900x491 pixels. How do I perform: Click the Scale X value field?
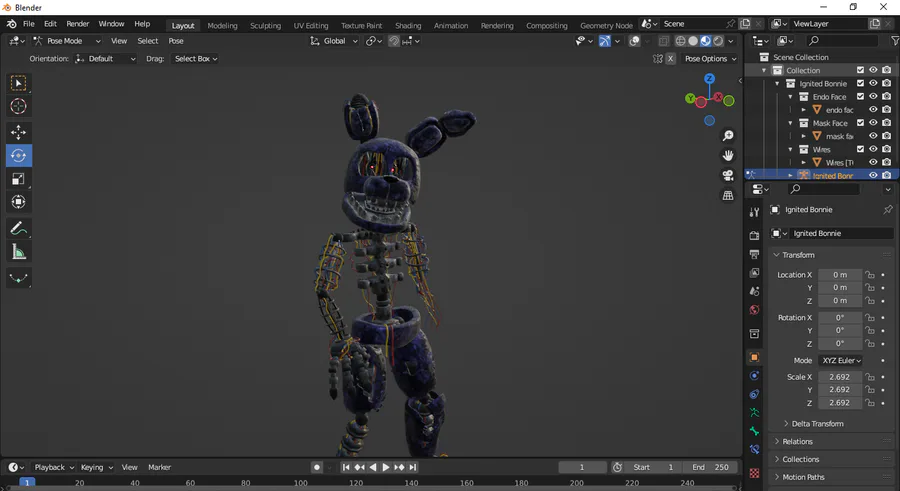pyautogui.click(x=840, y=377)
